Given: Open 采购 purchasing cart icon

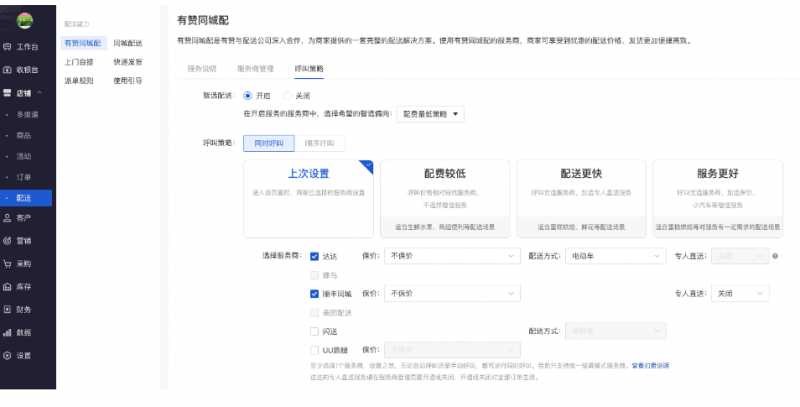Looking at the screenshot, I should pos(7,264).
